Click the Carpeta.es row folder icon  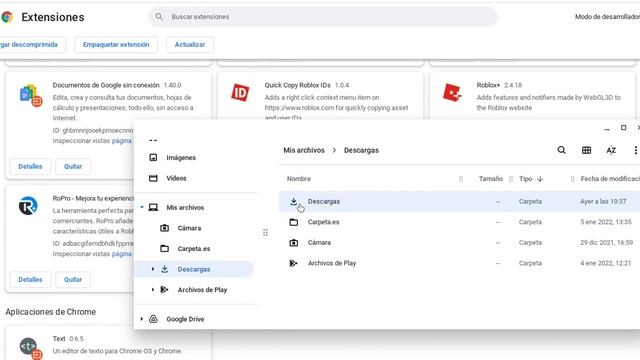(293, 222)
